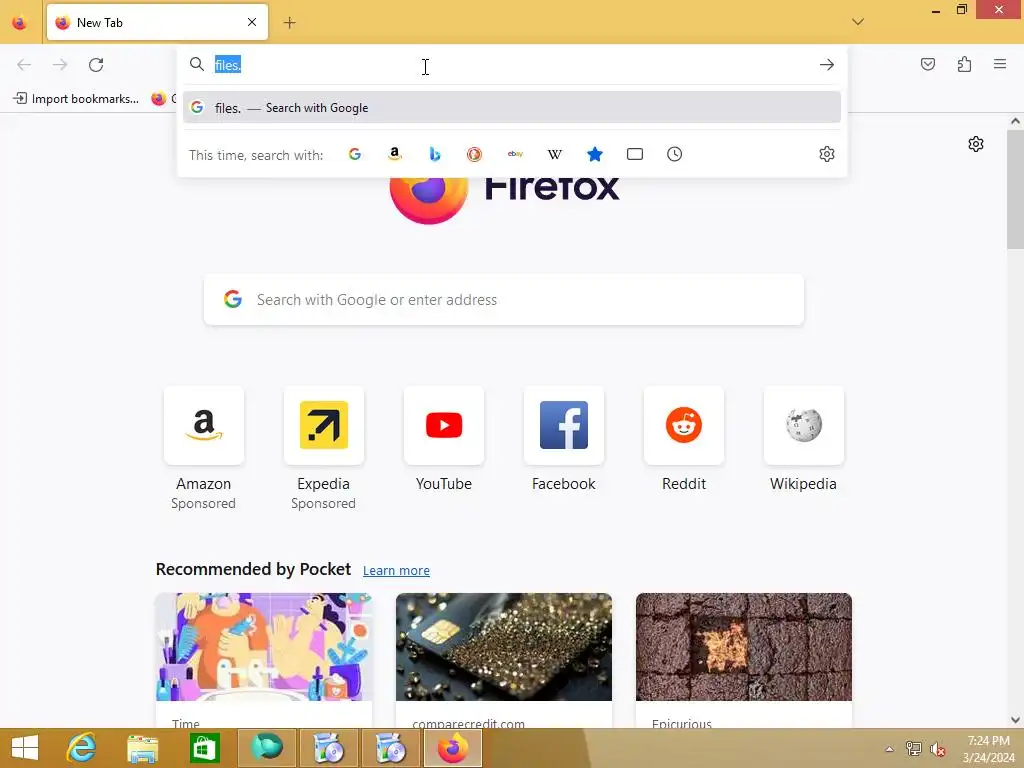1024x768 pixels.
Task: Open the Windows Store taskbar icon
Action: (204, 748)
